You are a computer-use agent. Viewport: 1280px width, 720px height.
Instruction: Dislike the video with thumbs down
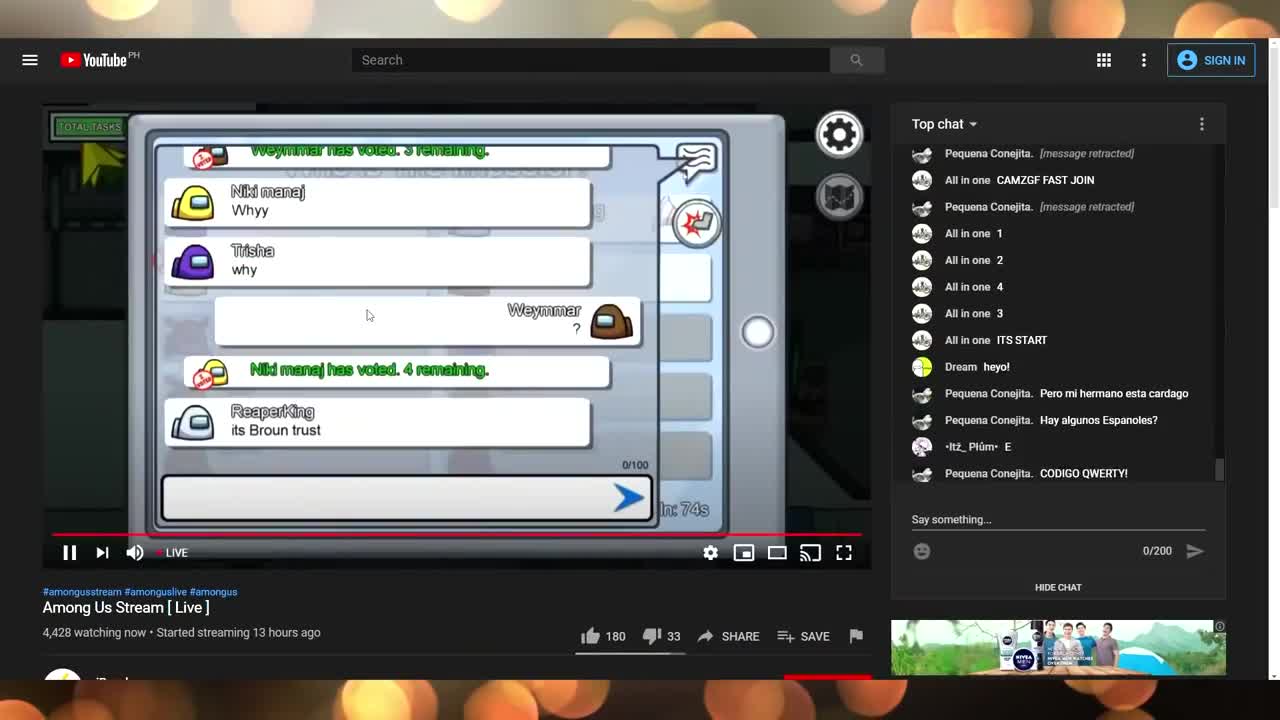coord(661,636)
